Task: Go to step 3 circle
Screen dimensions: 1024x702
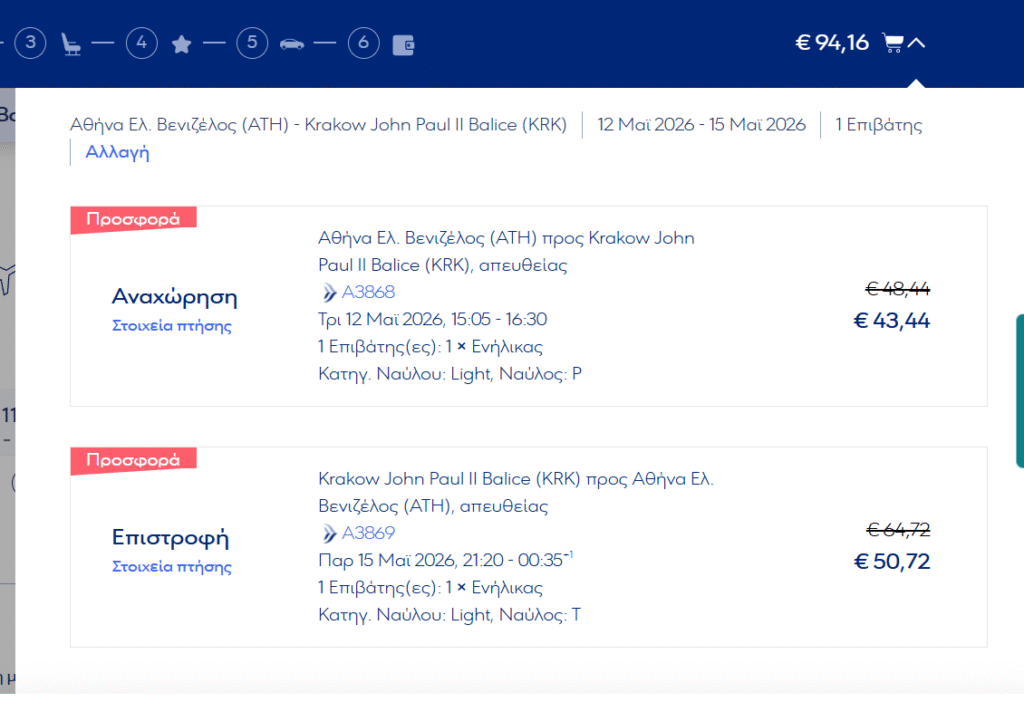Action: [31, 43]
